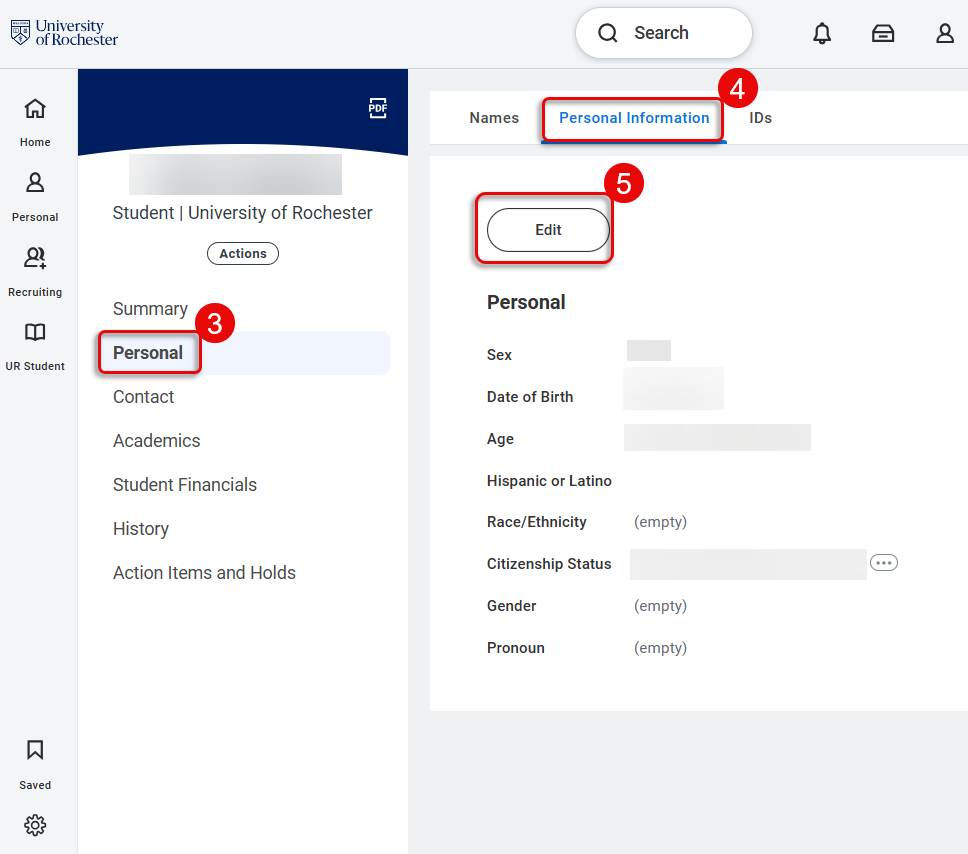
Task: Click the Hispanic or Latino label
Action: 549,481
